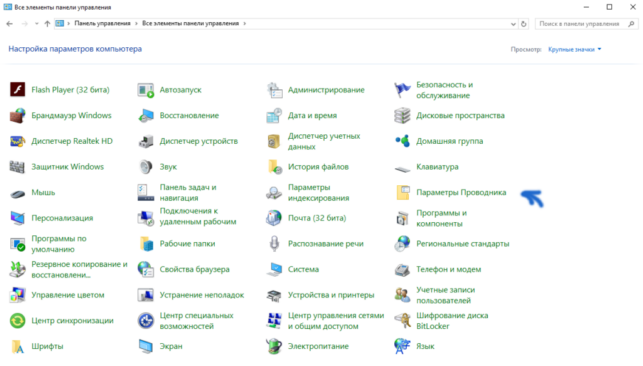Open Подключения к удаленным рабочим link

pos(198,216)
